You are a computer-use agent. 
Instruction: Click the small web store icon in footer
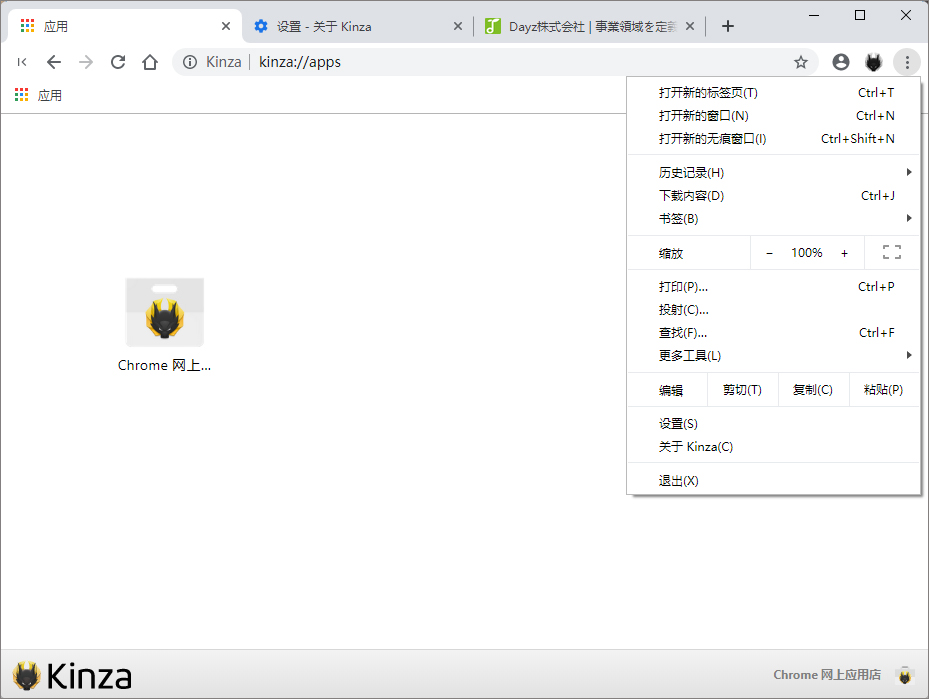click(x=905, y=675)
